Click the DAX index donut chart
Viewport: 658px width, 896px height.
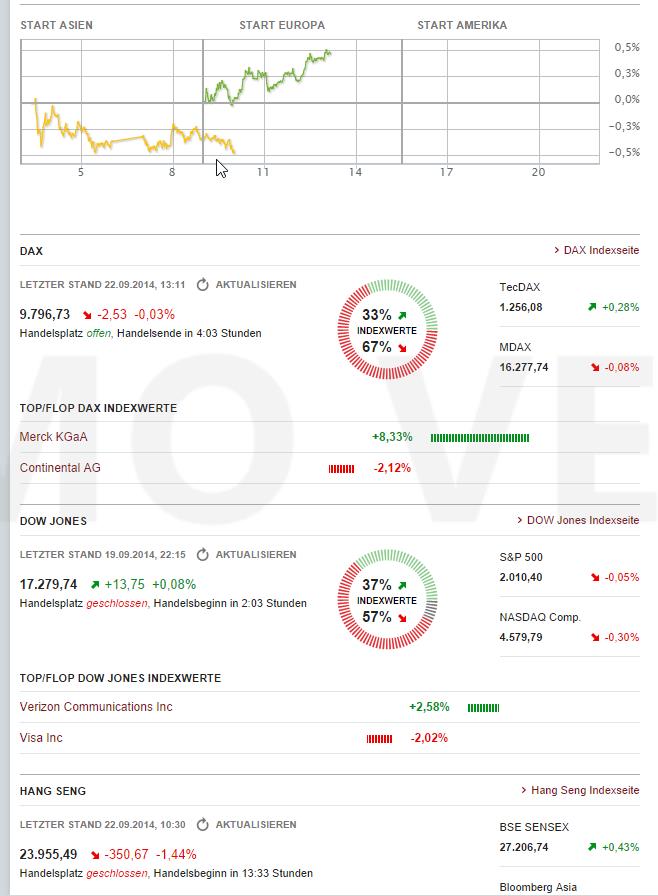[x=387, y=331]
